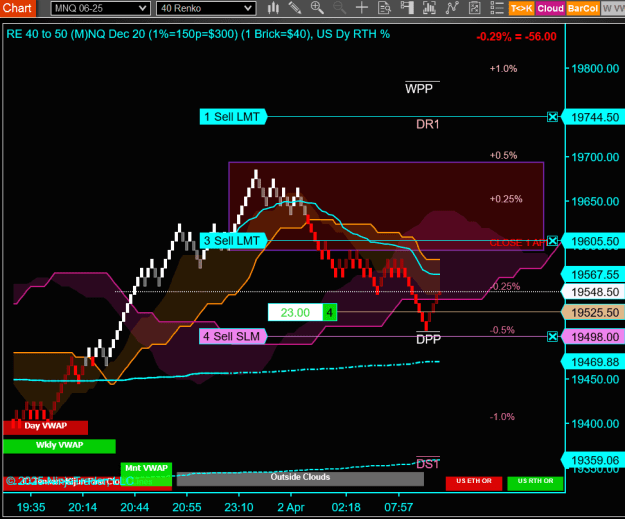
Task: Click the +0.25% level label
Action: [x=506, y=199]
